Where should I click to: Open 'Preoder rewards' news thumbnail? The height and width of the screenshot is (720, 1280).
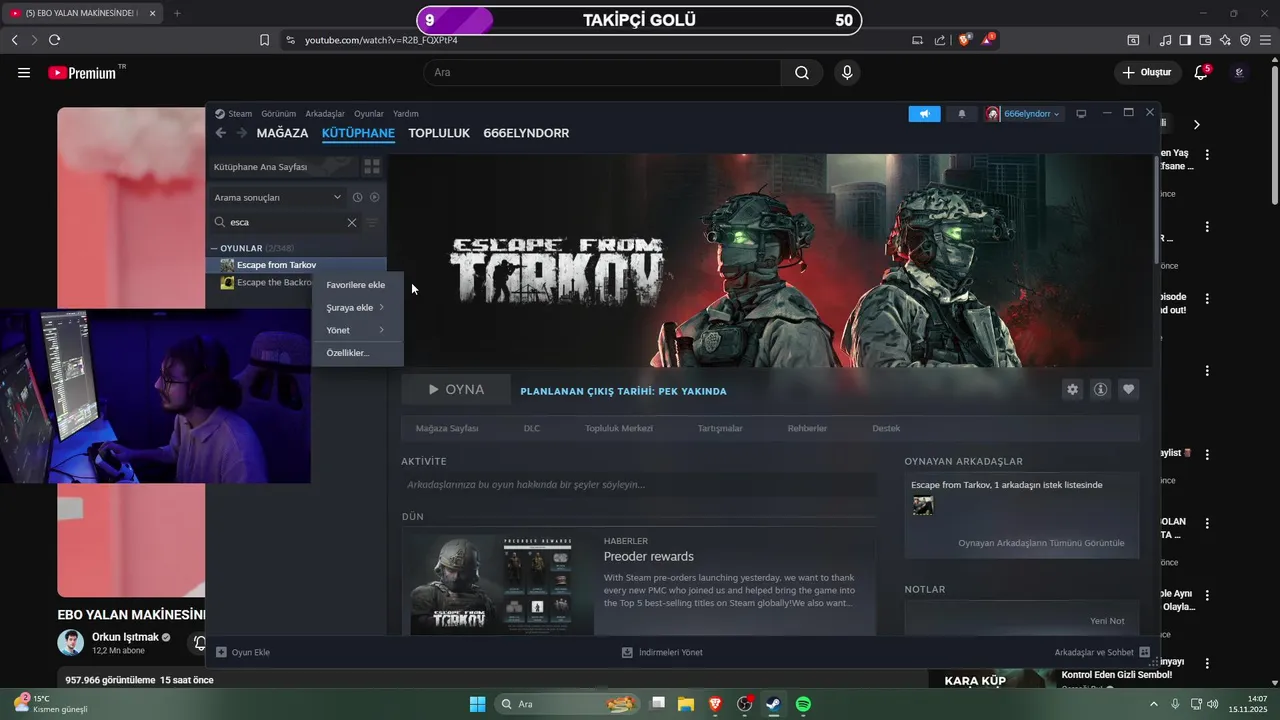pos(497,584)
